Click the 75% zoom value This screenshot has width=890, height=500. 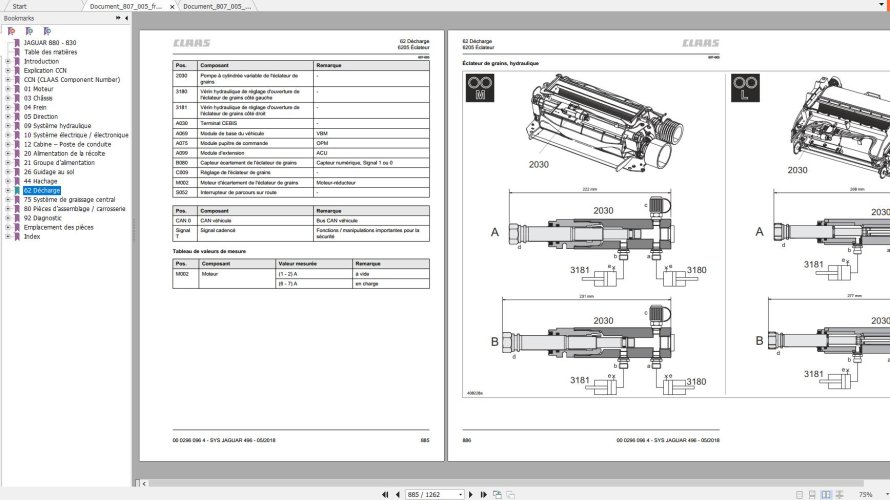click(866, 495)
